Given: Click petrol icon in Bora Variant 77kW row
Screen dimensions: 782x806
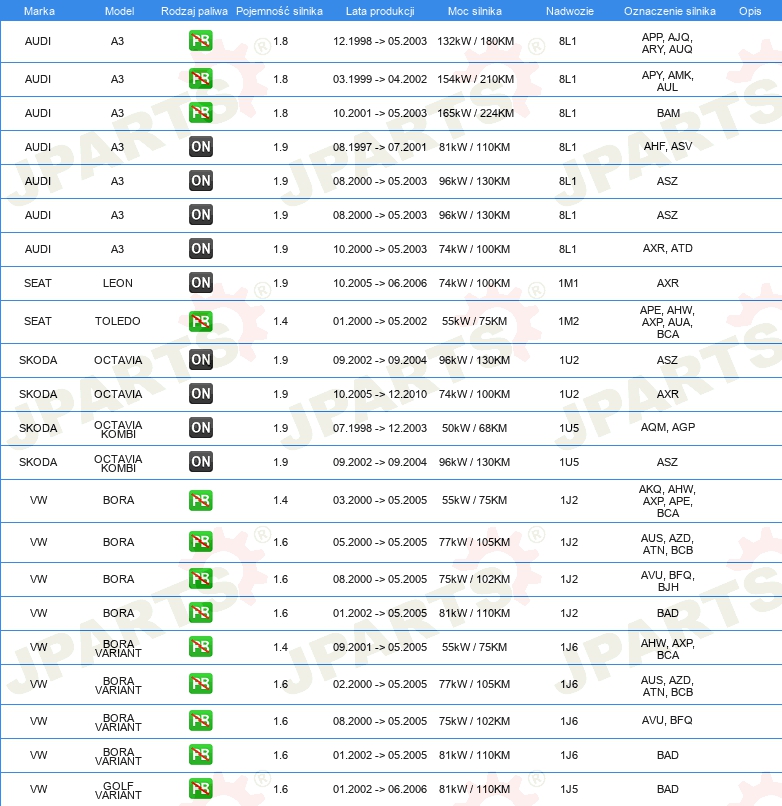Looking at the screenshot, I should pos(201,684).
